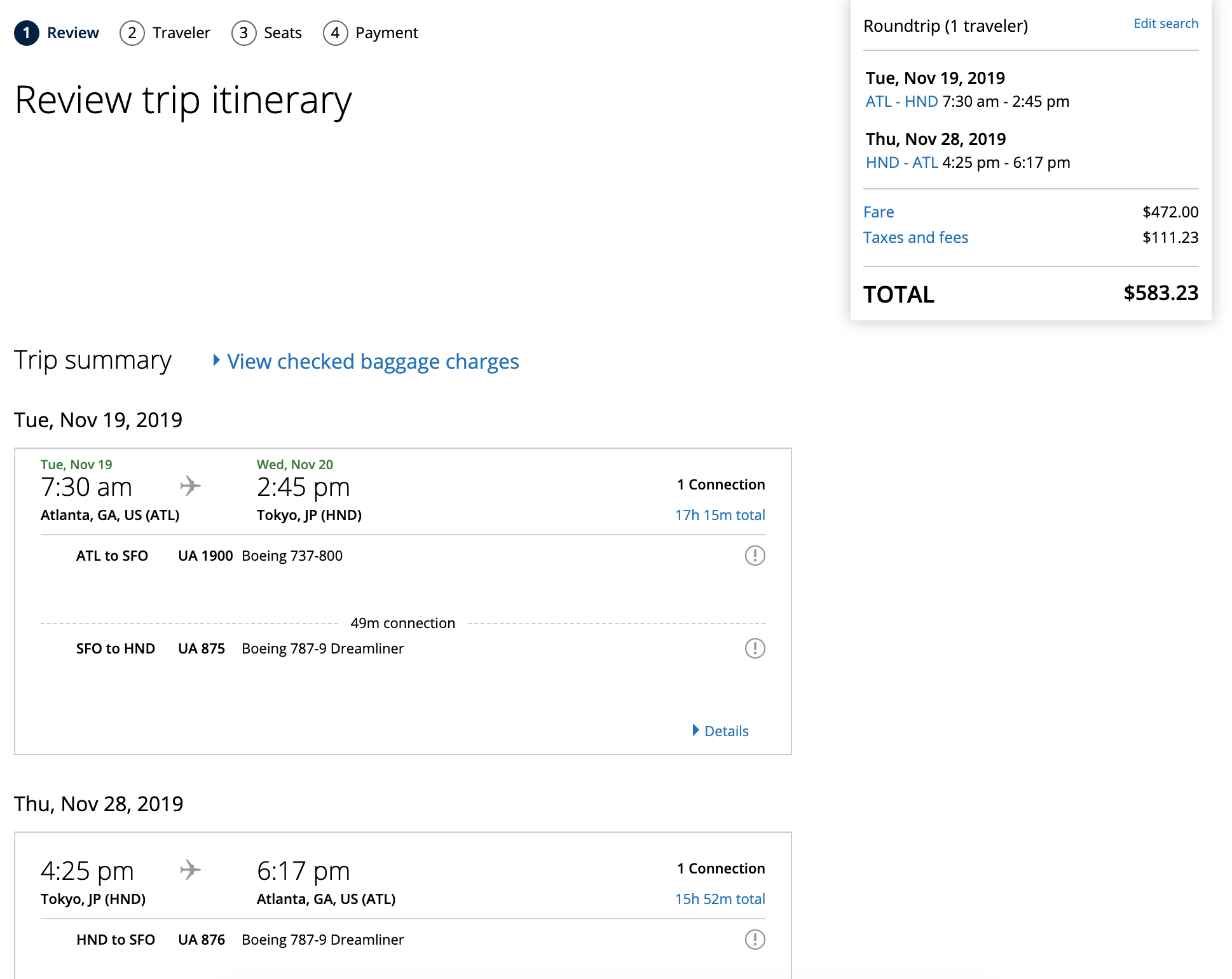Click step 1 Review circle icon
Viewport: 1232px width, 979px height.
27,33
